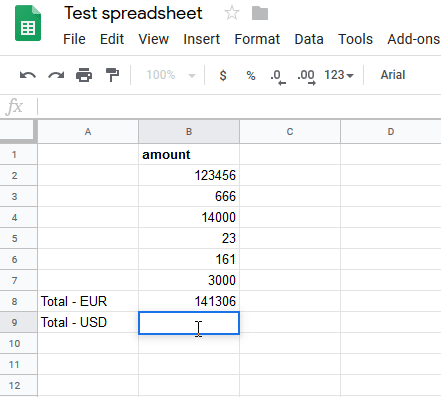Star the Test spreadsheet document

coord(232,14)
